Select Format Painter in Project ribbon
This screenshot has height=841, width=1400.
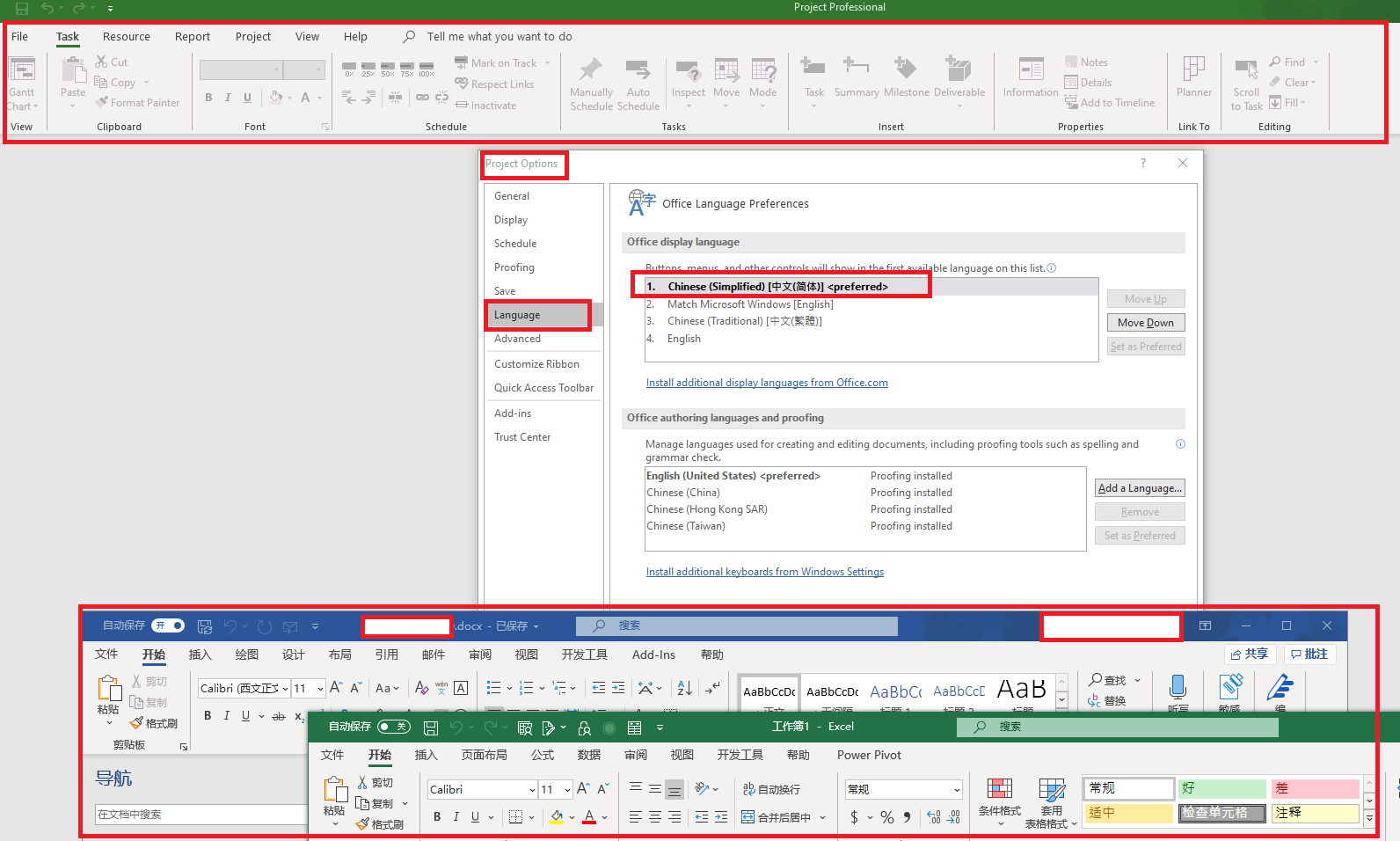(x=138, y=103)
